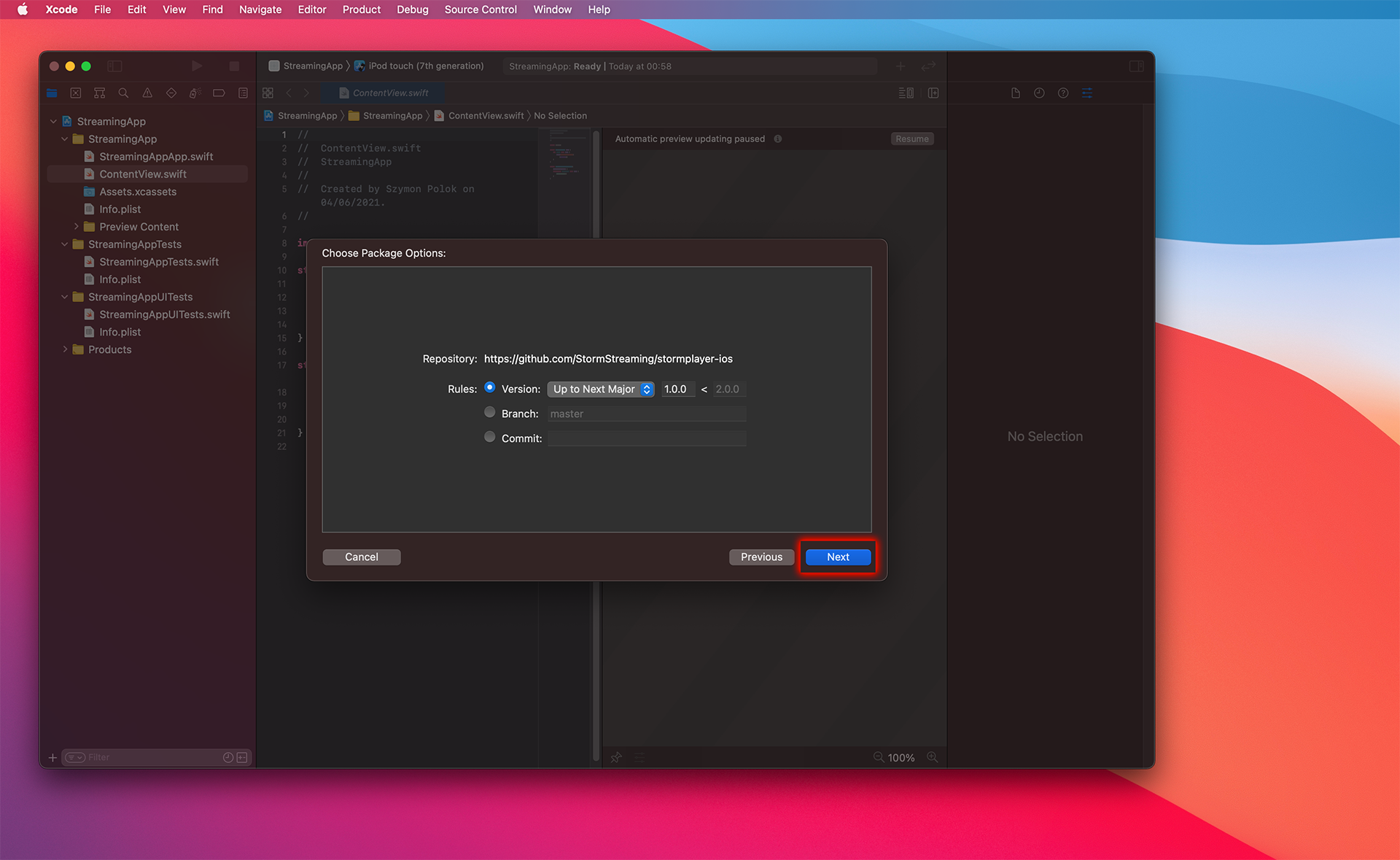Show recent files filter clock icon
The height and width of the screenshot is (860, 1400).
point(227,757)
